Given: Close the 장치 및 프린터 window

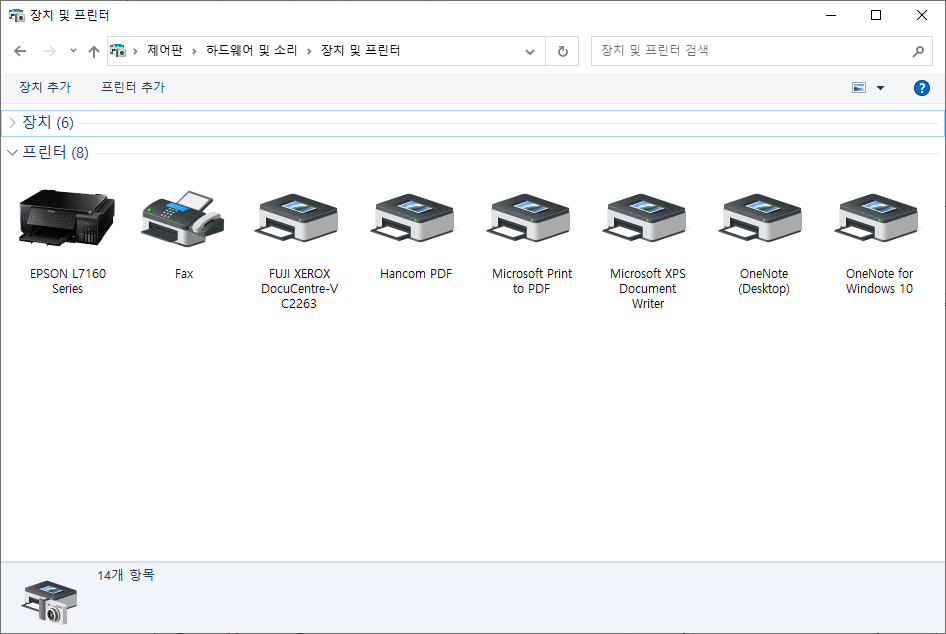Looking at the screenshot, I should 922,15.
